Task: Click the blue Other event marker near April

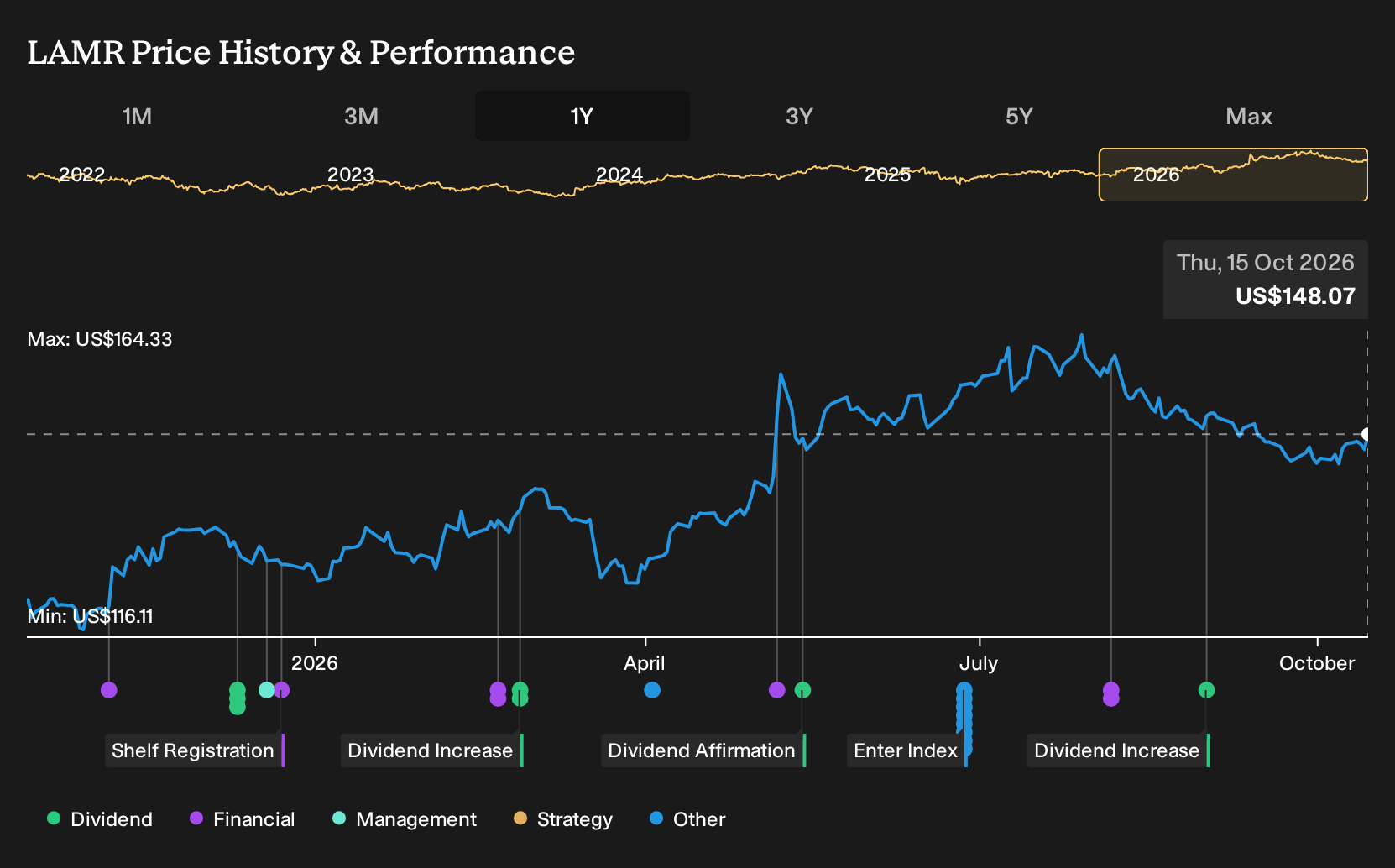Action: point(652,690)
